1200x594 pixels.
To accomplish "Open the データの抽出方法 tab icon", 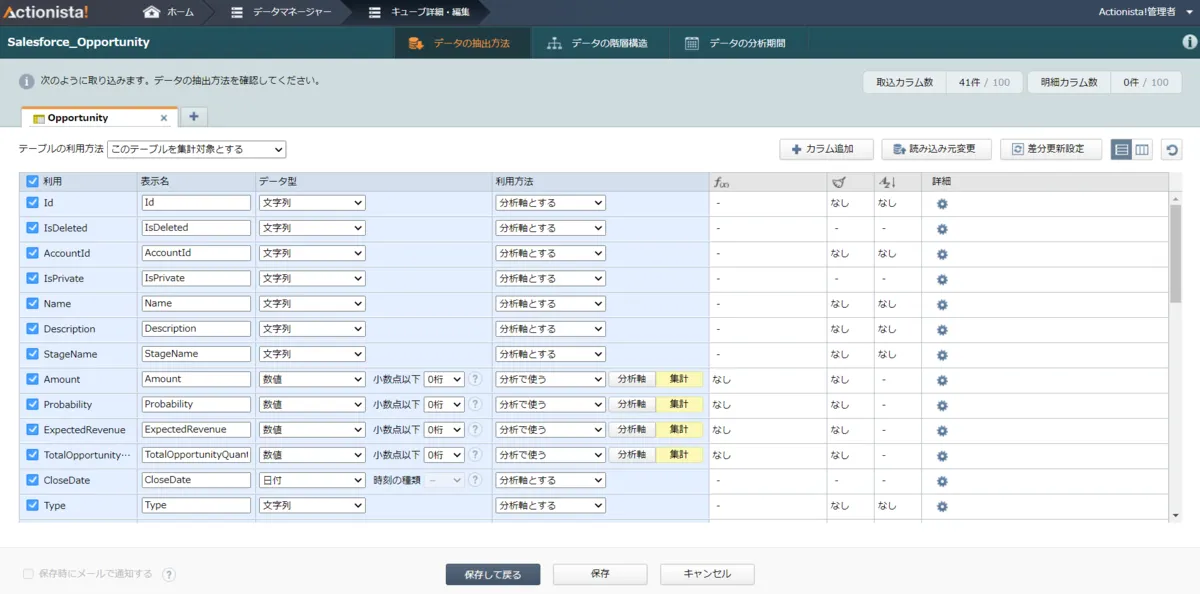I will [413, 43].
